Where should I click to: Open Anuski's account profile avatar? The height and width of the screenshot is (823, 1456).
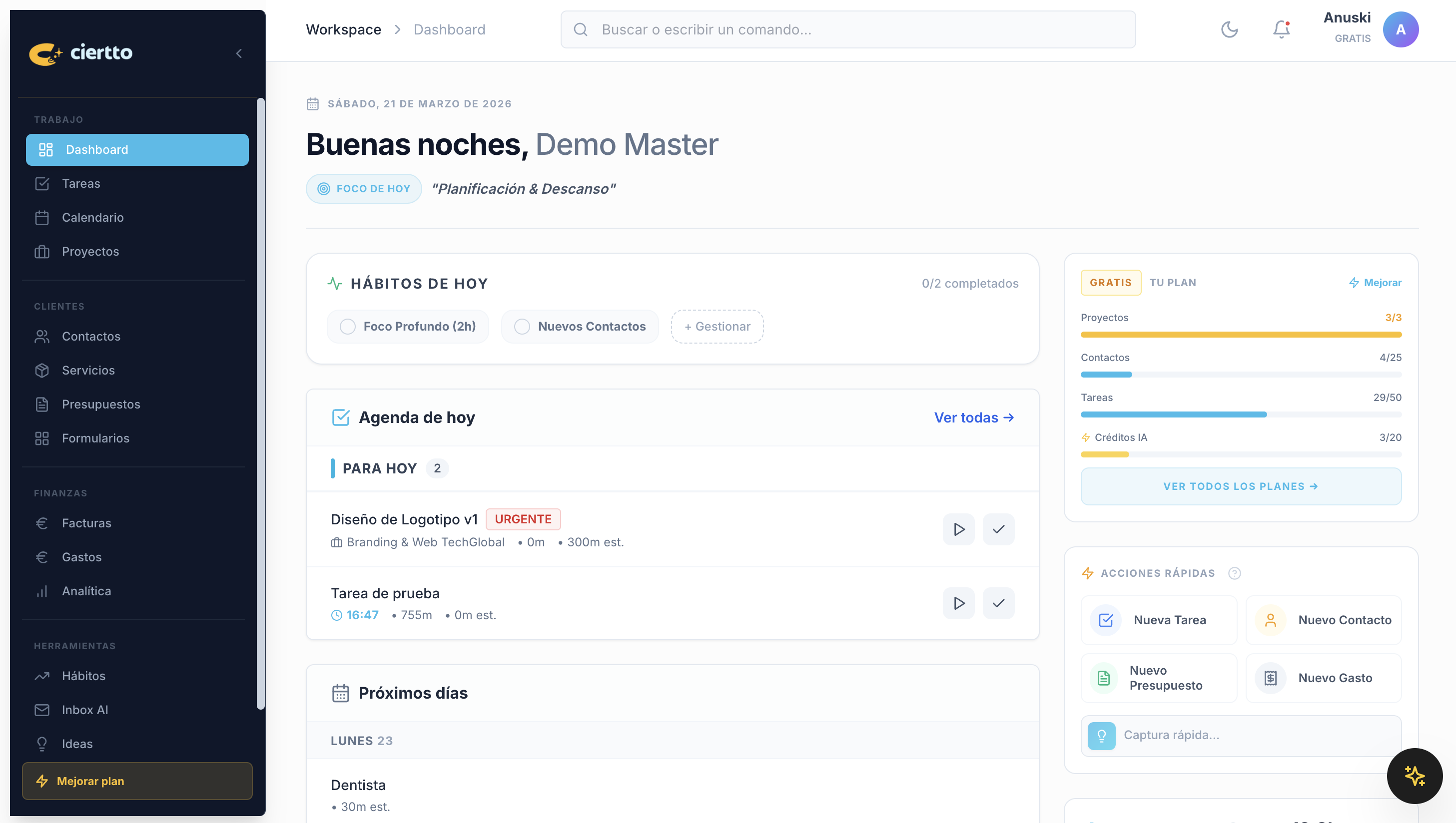pyautogui.click(x=1401, y=29)
